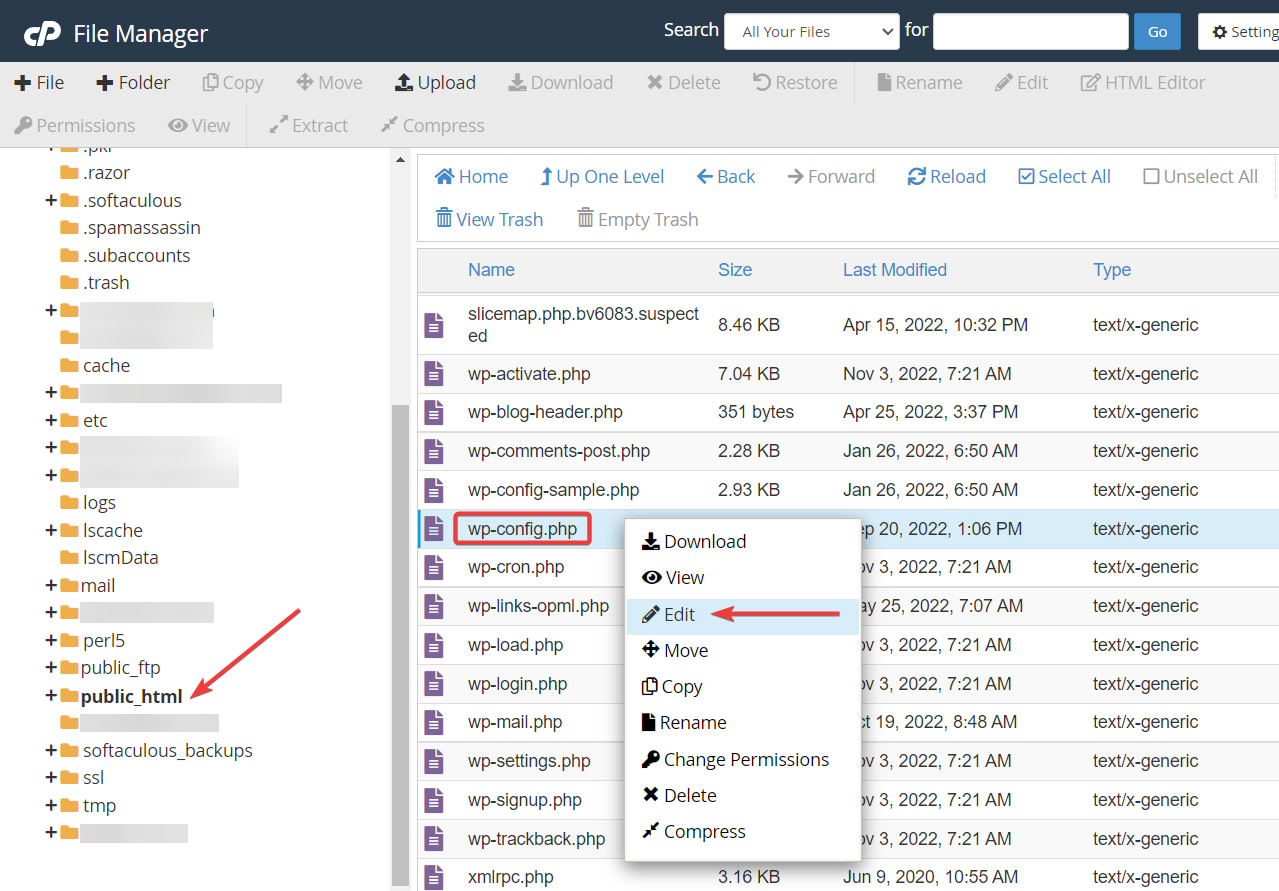Open the 'All Your Files' search dropdown
This screenshot has height=891, width=1279.
click(x=811, y=31)
